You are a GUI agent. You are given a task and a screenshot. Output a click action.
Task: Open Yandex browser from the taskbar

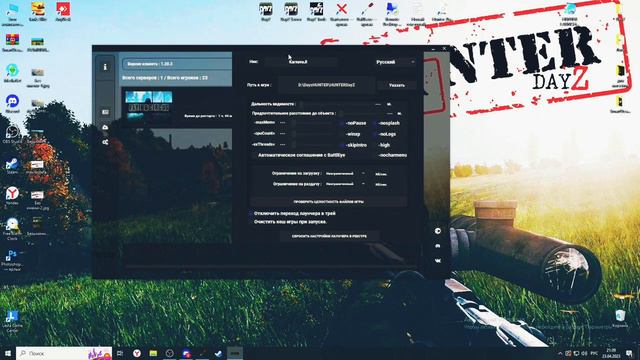click(137, 353)
